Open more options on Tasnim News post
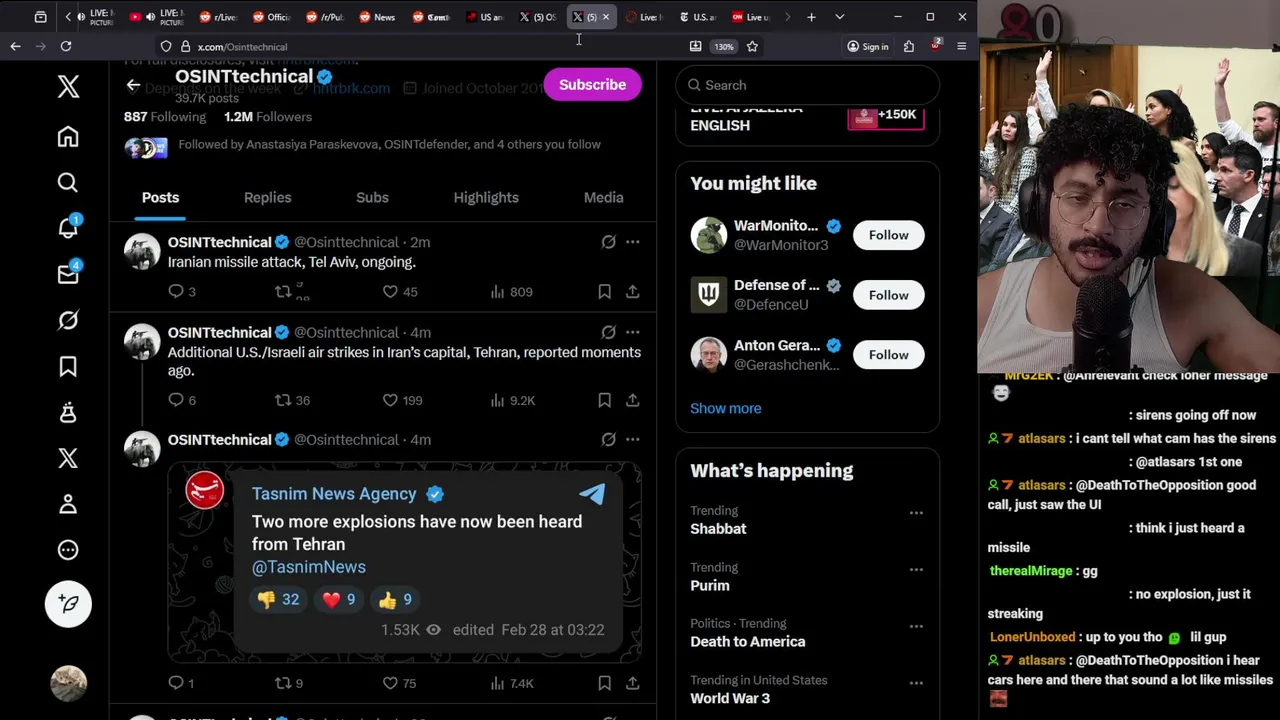This screenshot has width=1280, height=720. 632,440
